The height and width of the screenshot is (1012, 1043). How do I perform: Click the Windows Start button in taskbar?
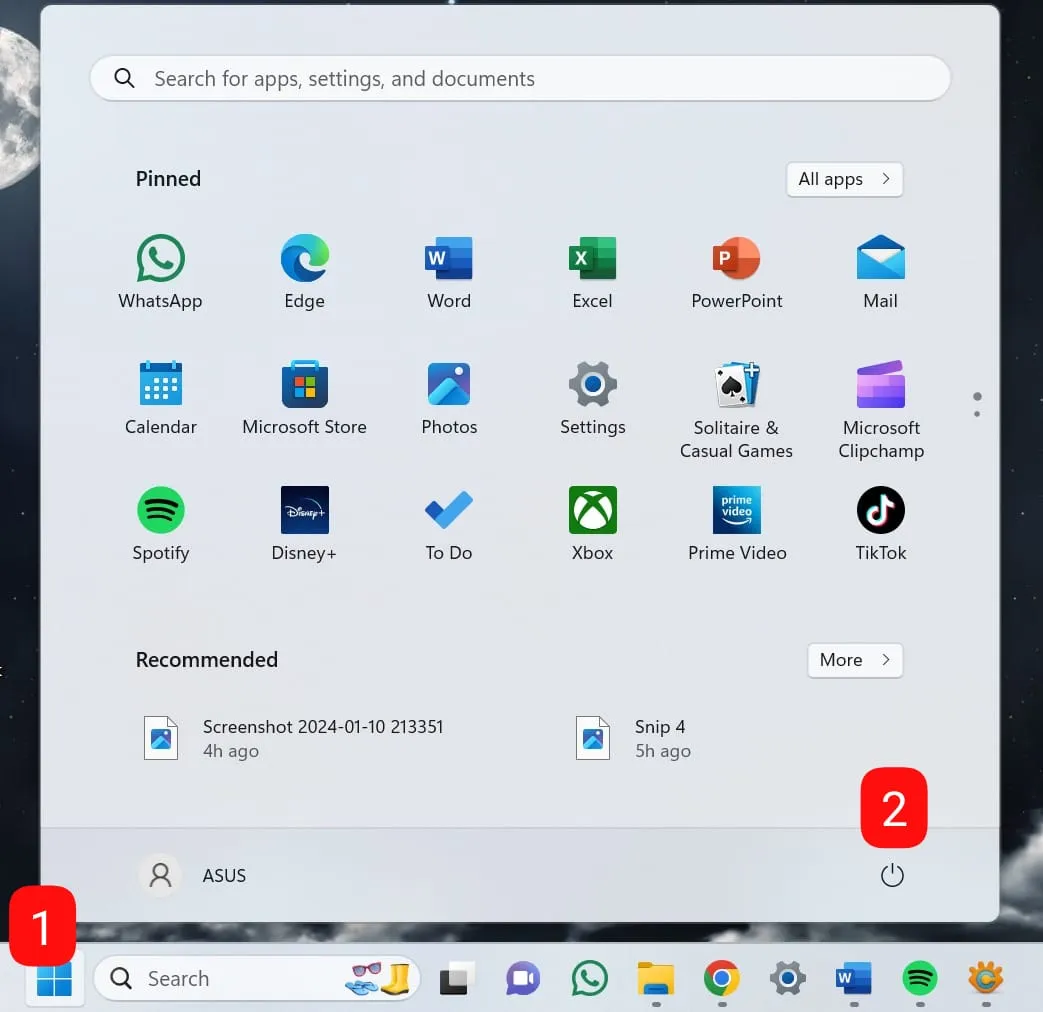(x=54, y=980)
